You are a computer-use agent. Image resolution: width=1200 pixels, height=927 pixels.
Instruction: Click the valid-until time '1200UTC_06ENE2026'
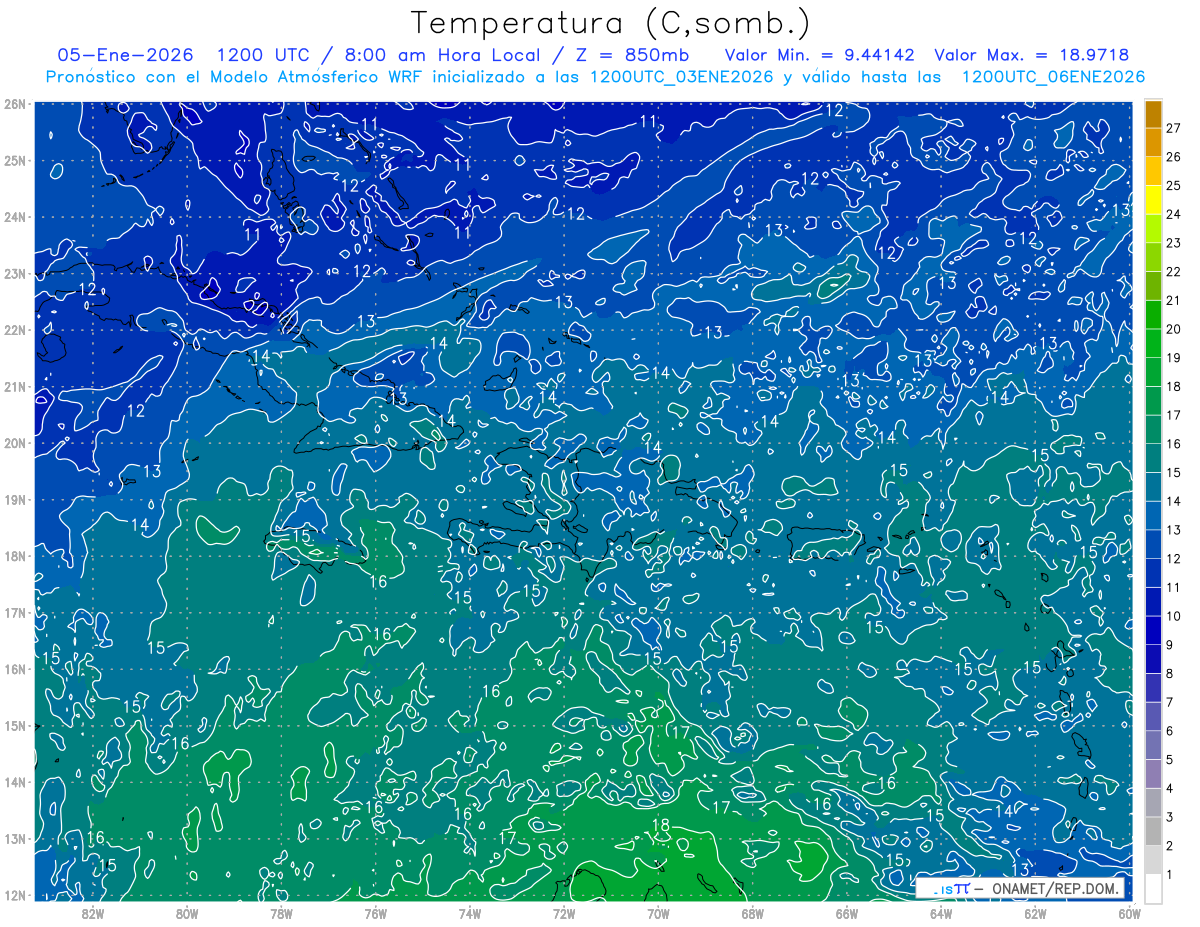pyautogui.click(x=1053, y=78)
